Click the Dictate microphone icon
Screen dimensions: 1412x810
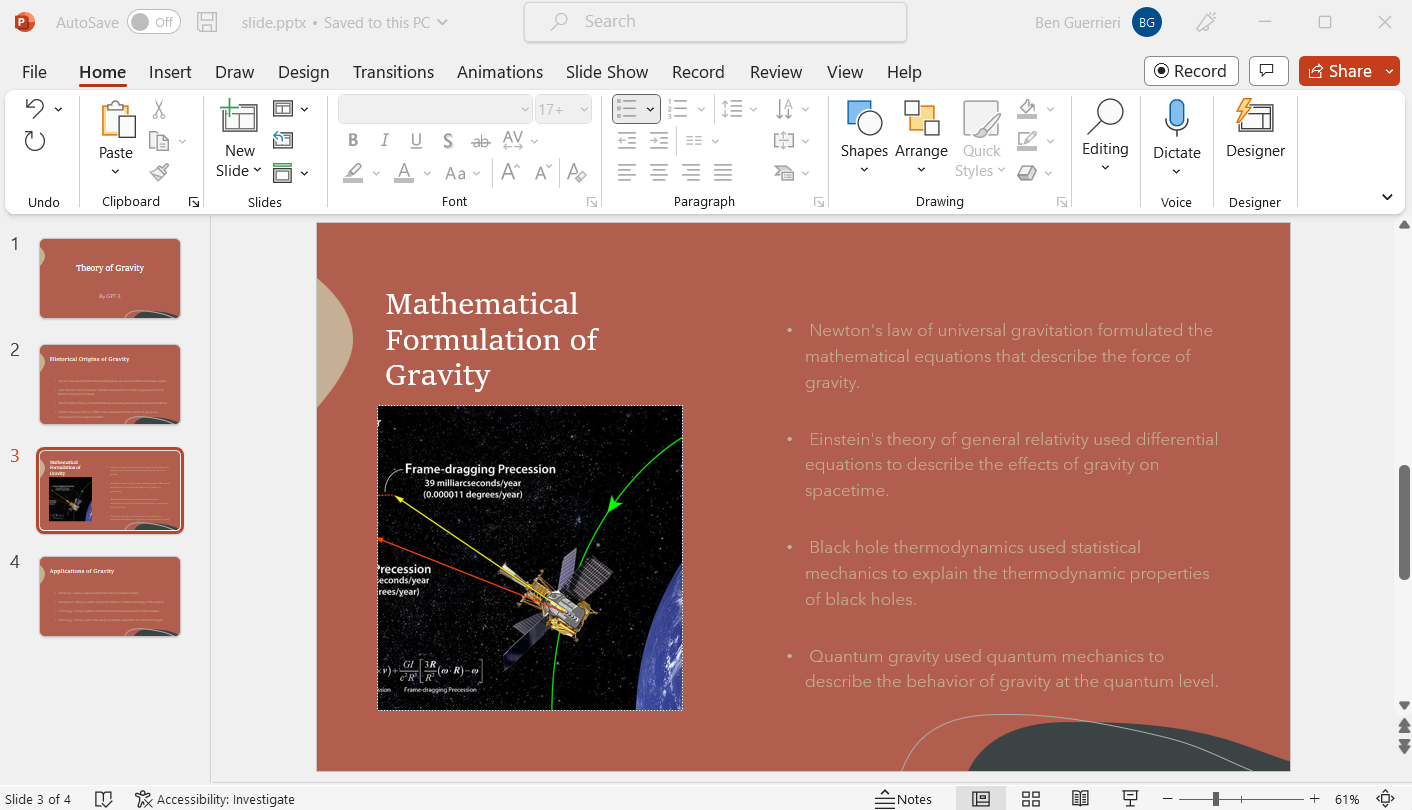[1176, 118]
